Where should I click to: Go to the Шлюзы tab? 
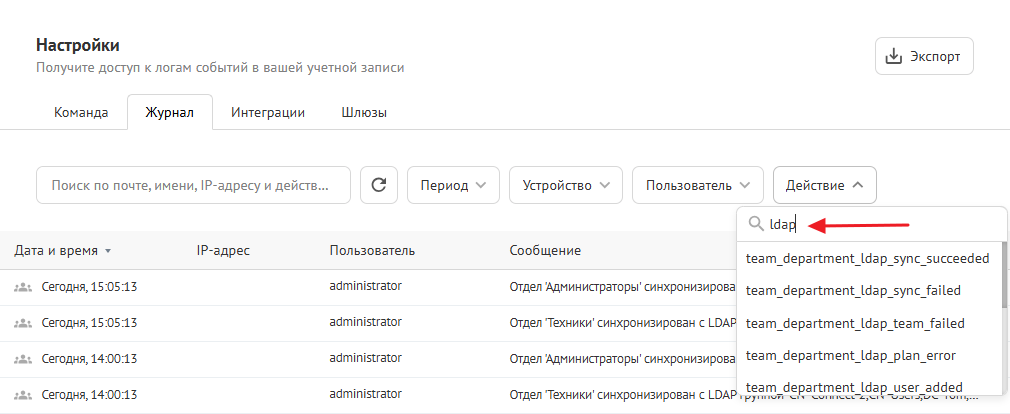364,113
